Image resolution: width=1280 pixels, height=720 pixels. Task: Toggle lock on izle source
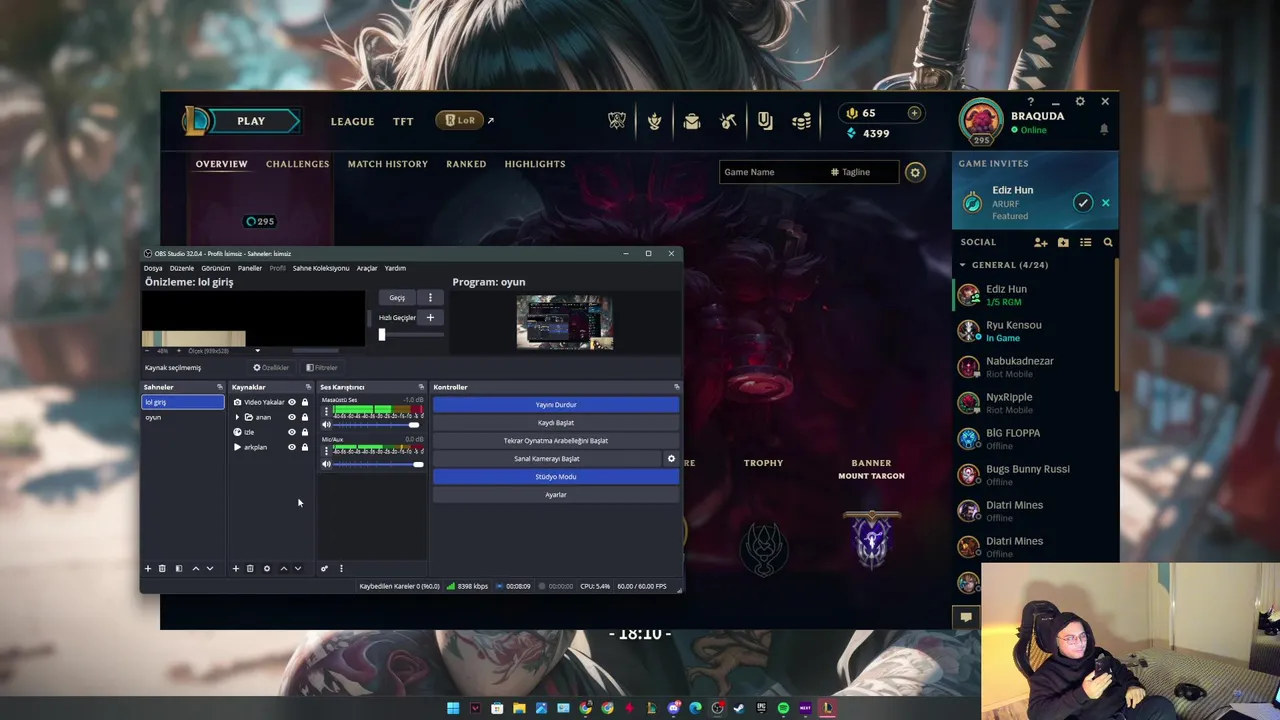pos(305,432)
